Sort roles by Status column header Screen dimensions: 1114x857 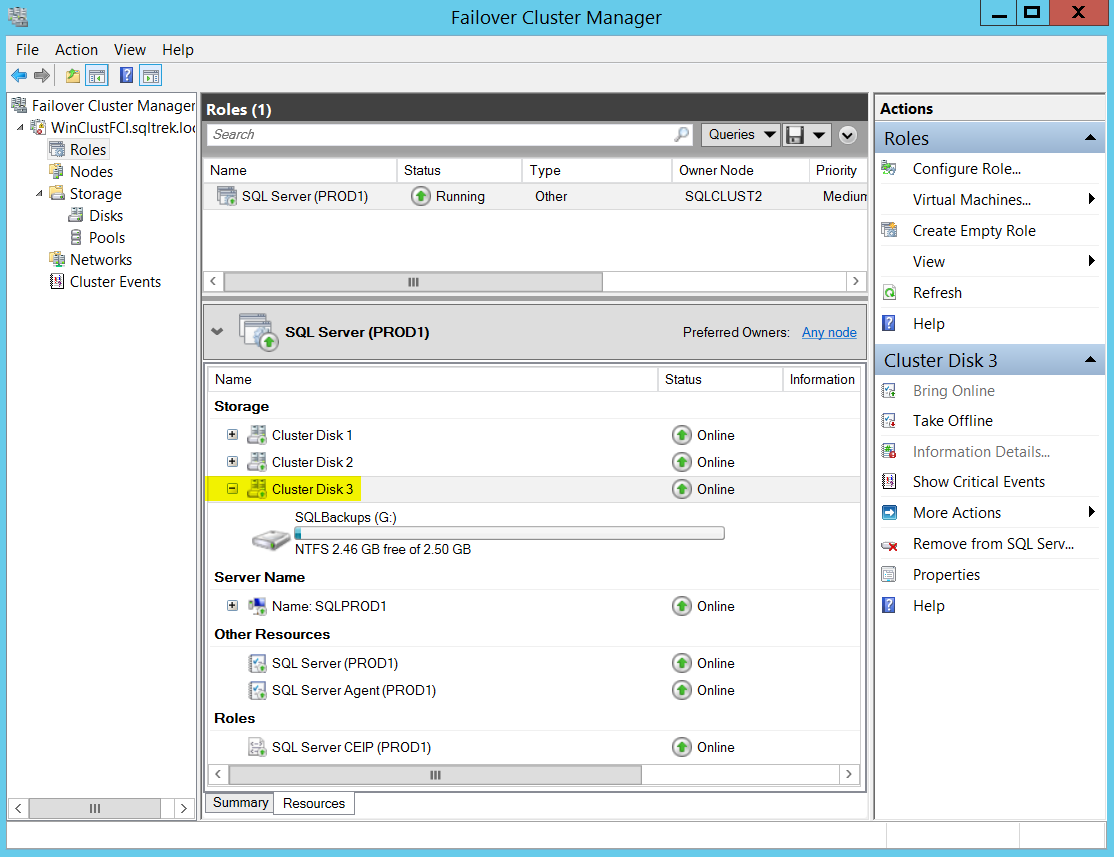459,171
